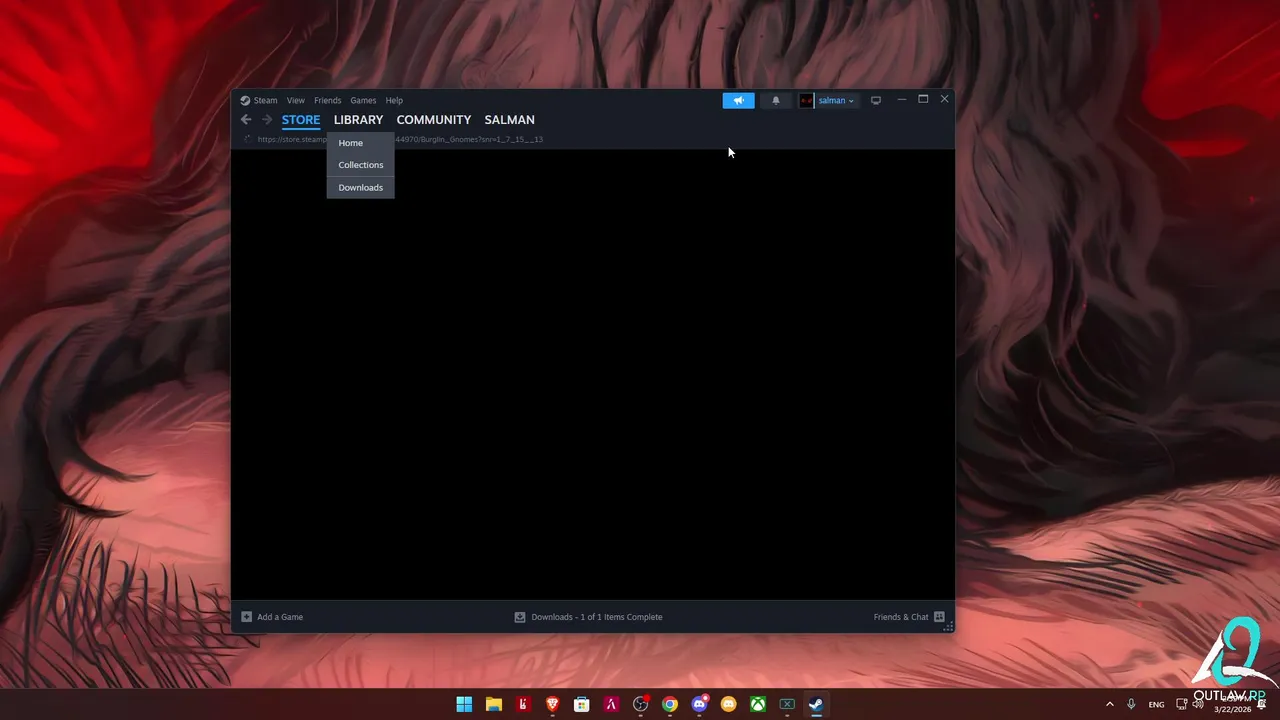This screenshot has width=1280, height=720.
Task: Open the Xbox app from taskbar
Action: click(758, 704)
